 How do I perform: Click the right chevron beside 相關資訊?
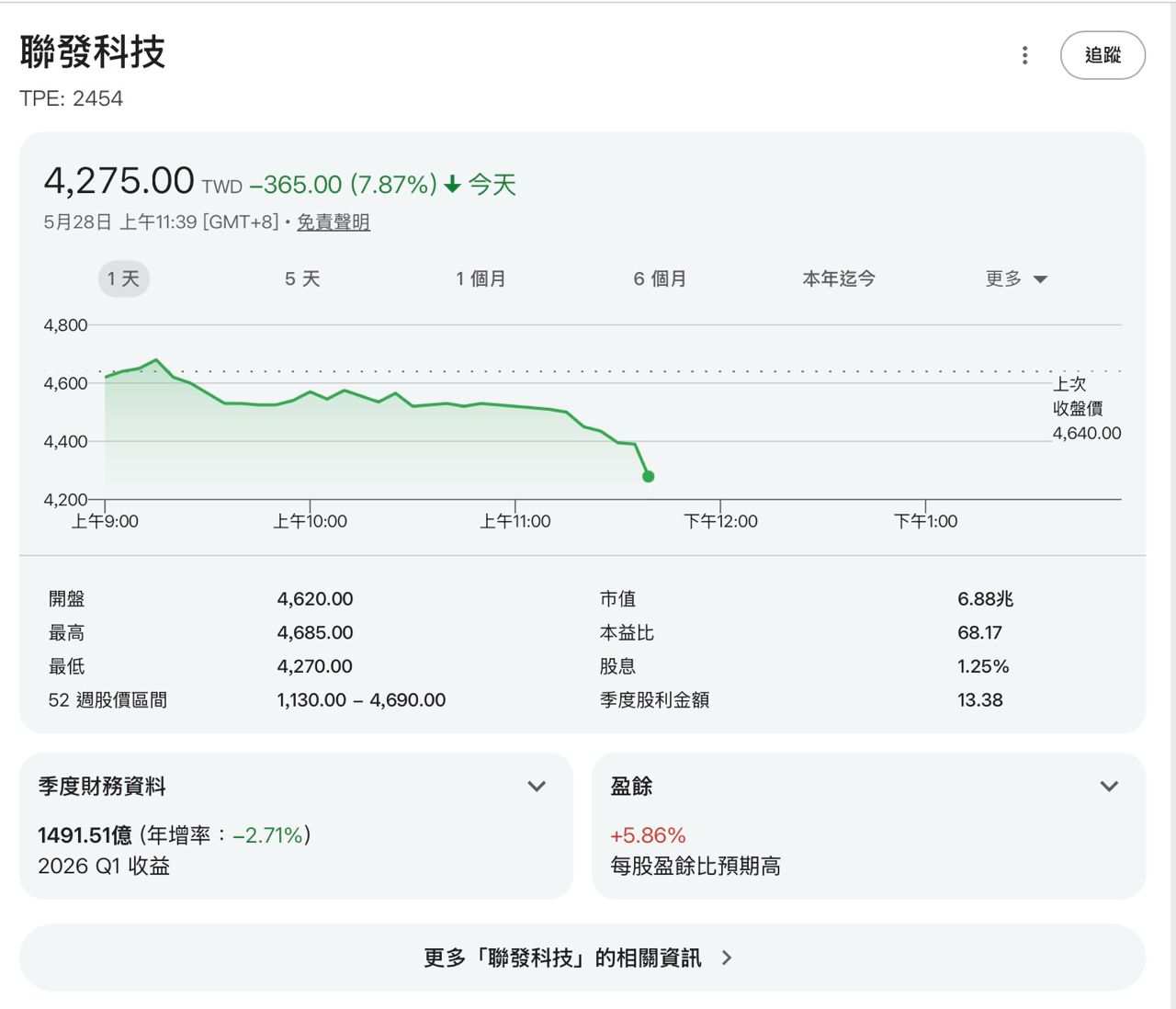coord(727,958)
